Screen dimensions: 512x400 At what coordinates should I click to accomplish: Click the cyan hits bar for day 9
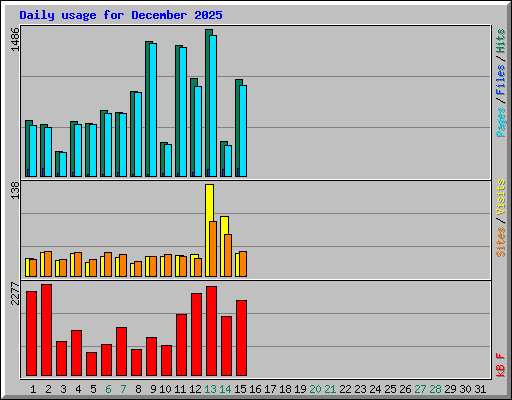[x=153, y=110]
